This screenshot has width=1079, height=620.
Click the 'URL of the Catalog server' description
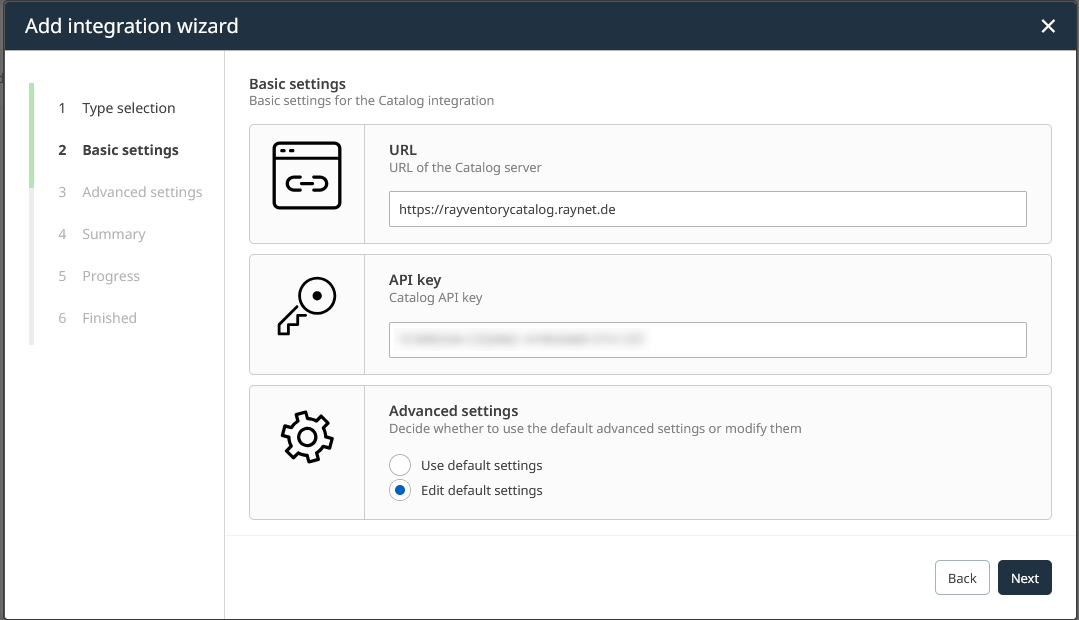465,167
